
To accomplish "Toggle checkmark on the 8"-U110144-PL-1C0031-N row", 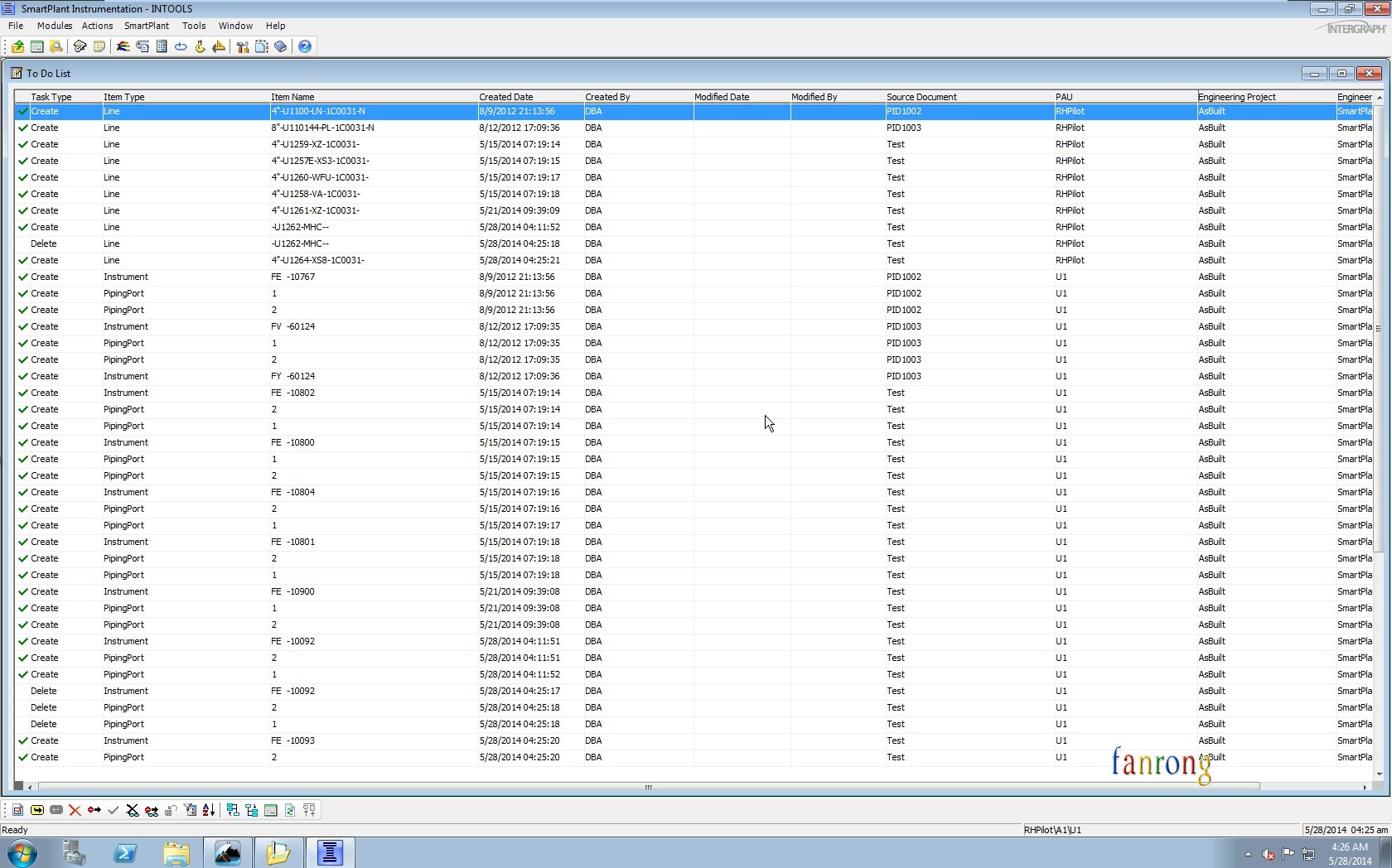I will pos(23,128).
